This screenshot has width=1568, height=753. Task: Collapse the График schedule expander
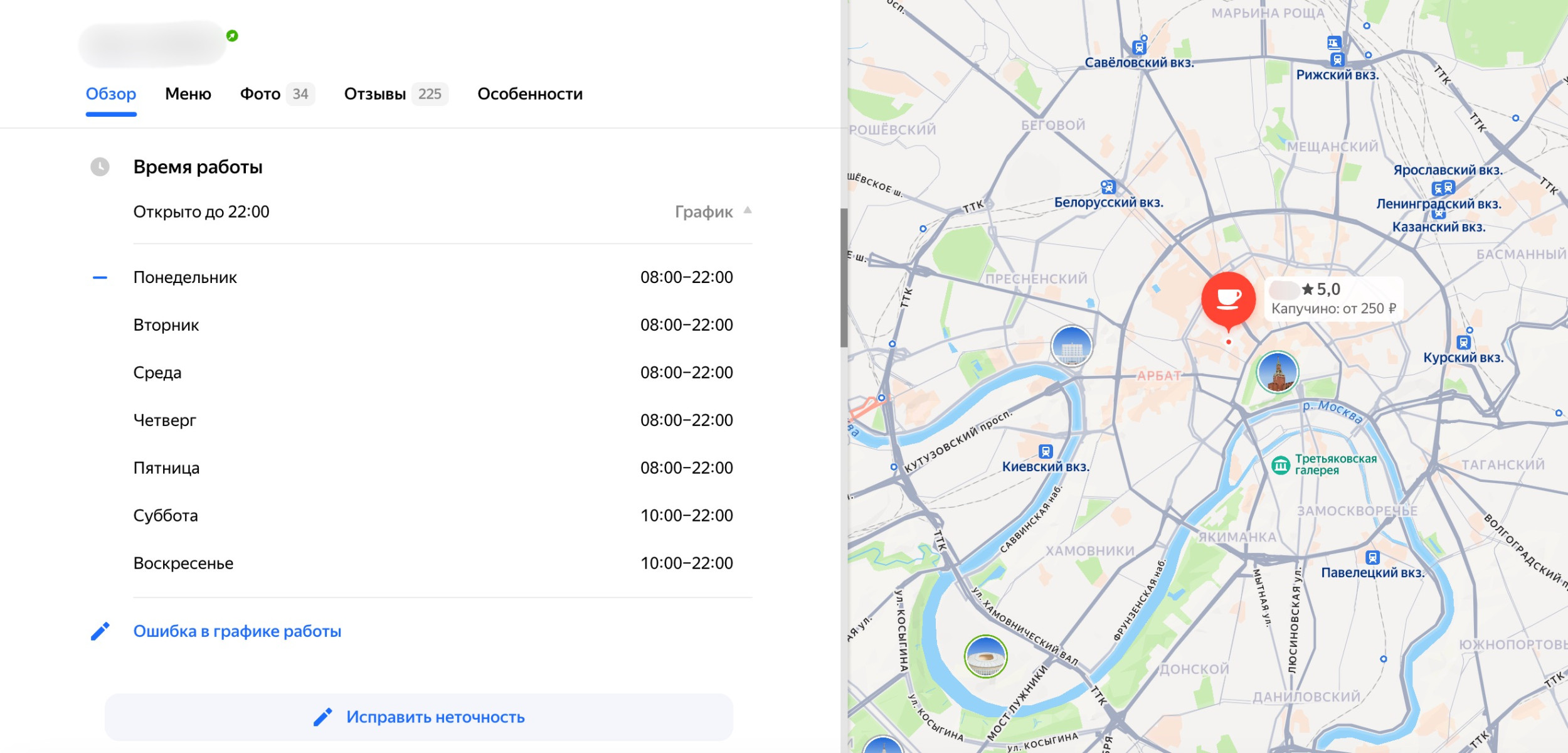[x=704, y=212]
